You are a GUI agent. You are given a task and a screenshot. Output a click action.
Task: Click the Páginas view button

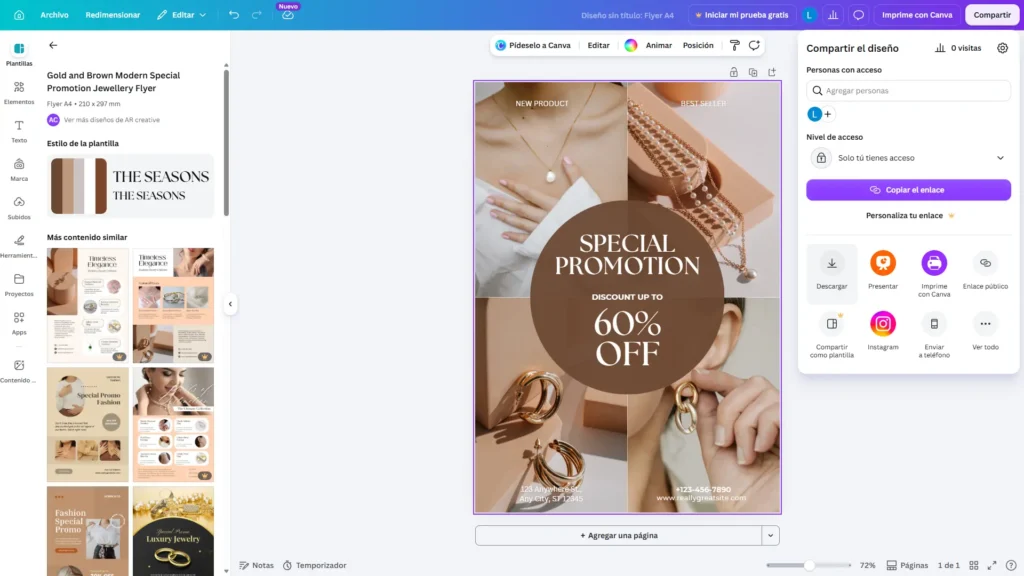tap(907, 566)
